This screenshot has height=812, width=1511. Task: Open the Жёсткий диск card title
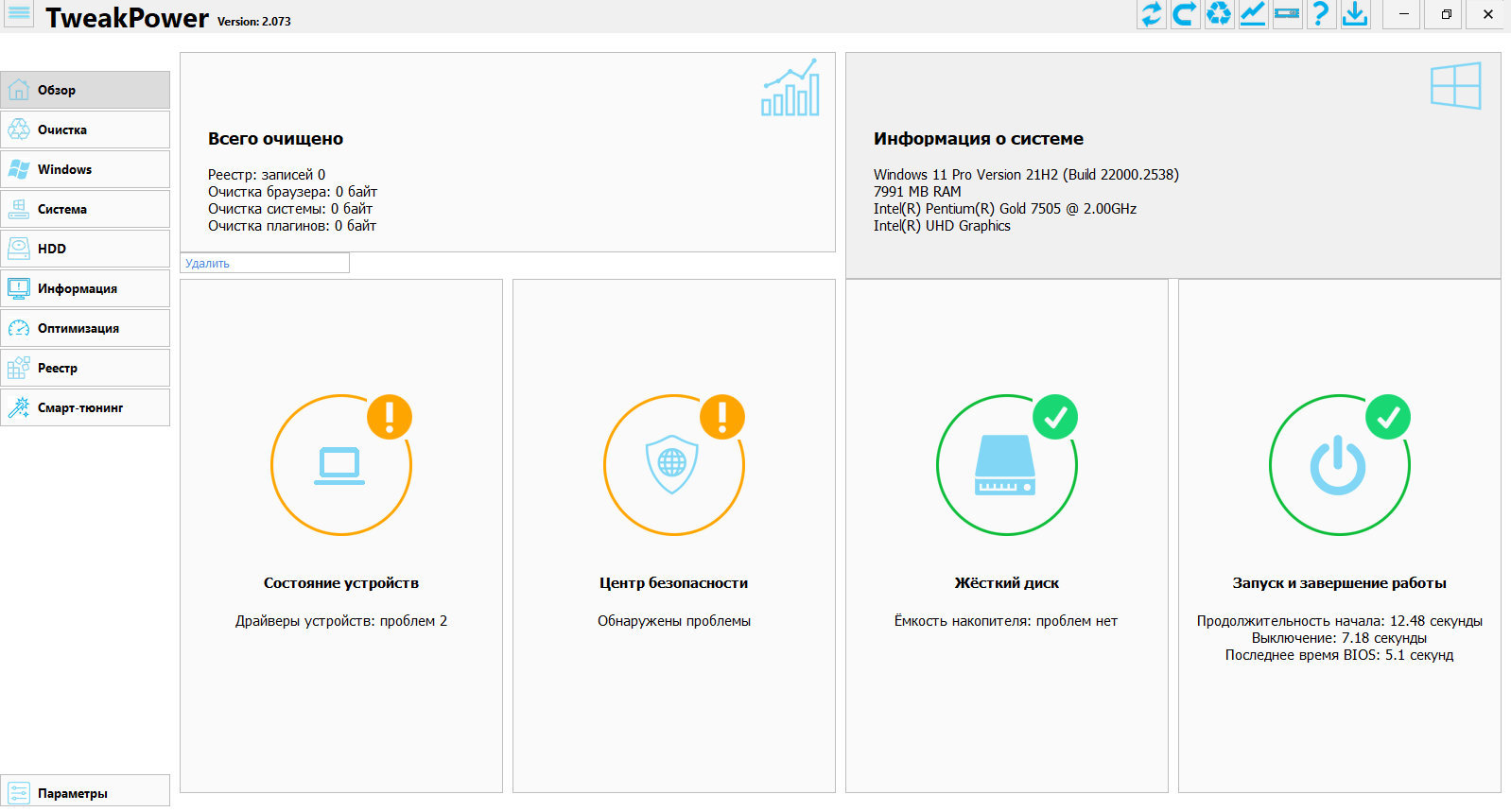point(1007,583)
